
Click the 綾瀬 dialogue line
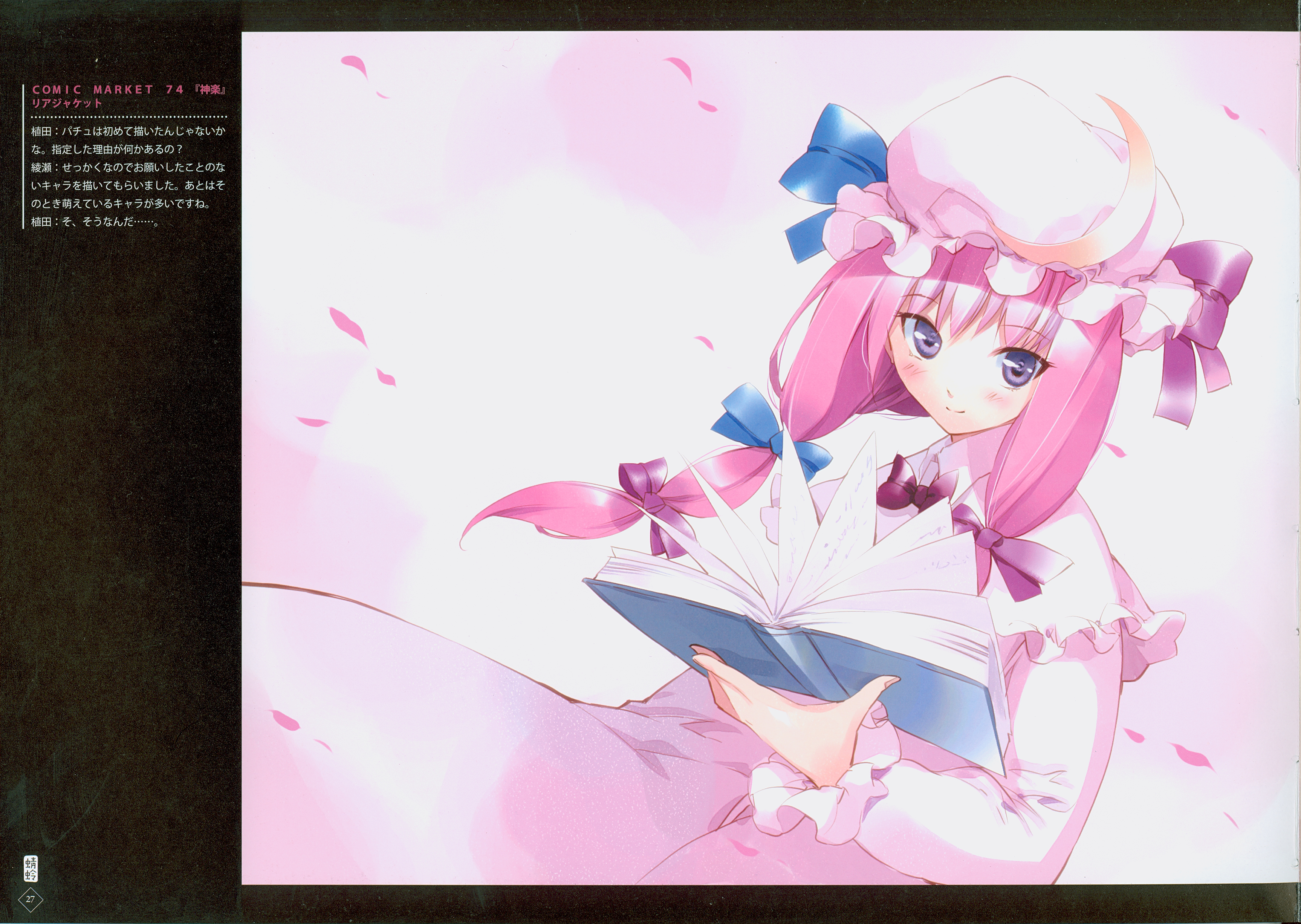[x=128, y=168]
